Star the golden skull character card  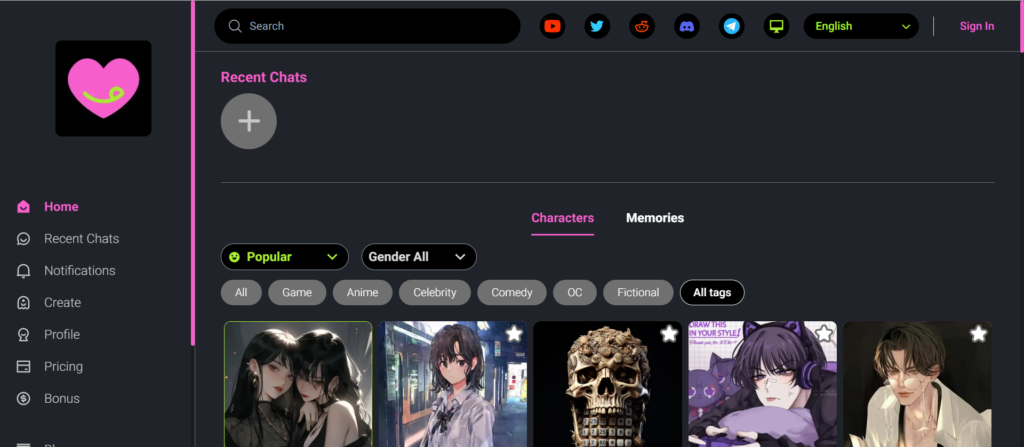pyautogui.click(x=669, y=334)
